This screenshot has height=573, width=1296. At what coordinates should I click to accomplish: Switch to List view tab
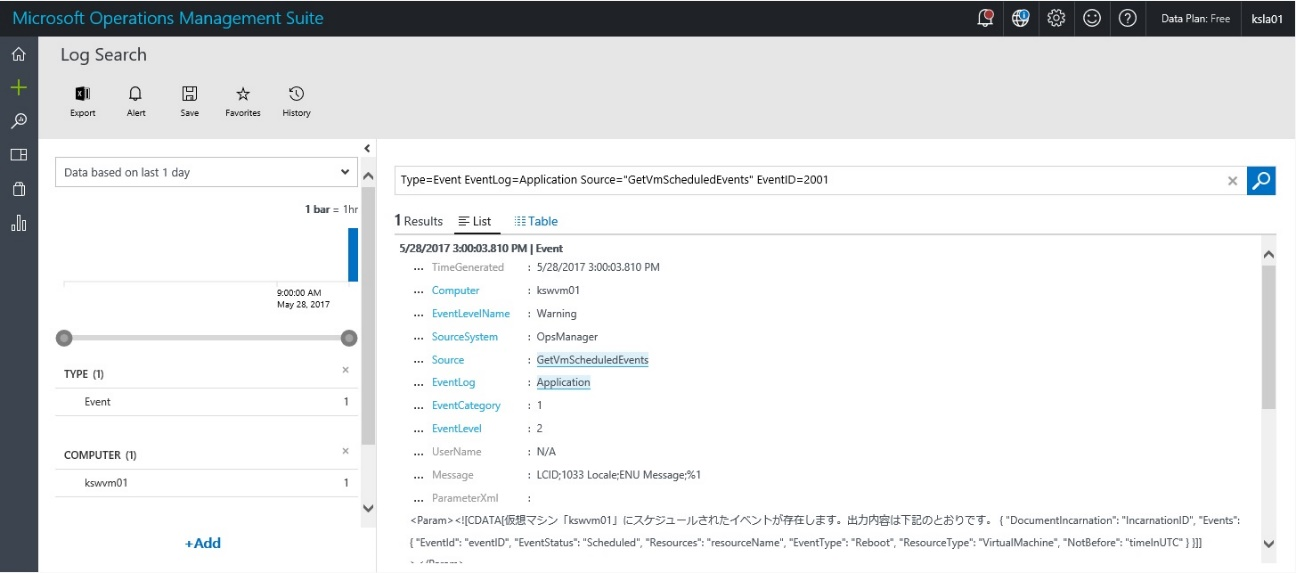[x=475, y=221]
